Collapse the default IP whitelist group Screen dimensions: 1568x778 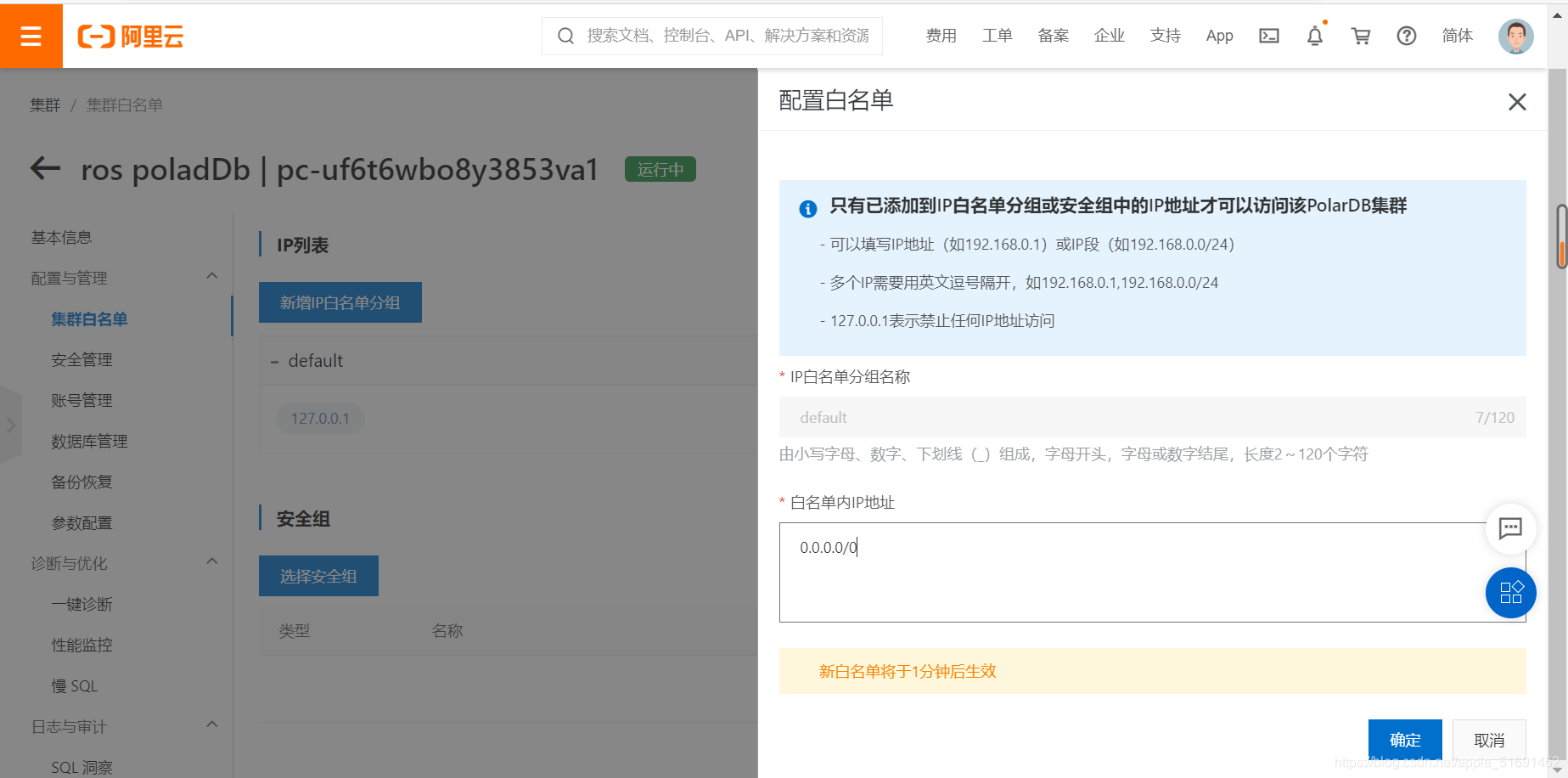[274, 362]
